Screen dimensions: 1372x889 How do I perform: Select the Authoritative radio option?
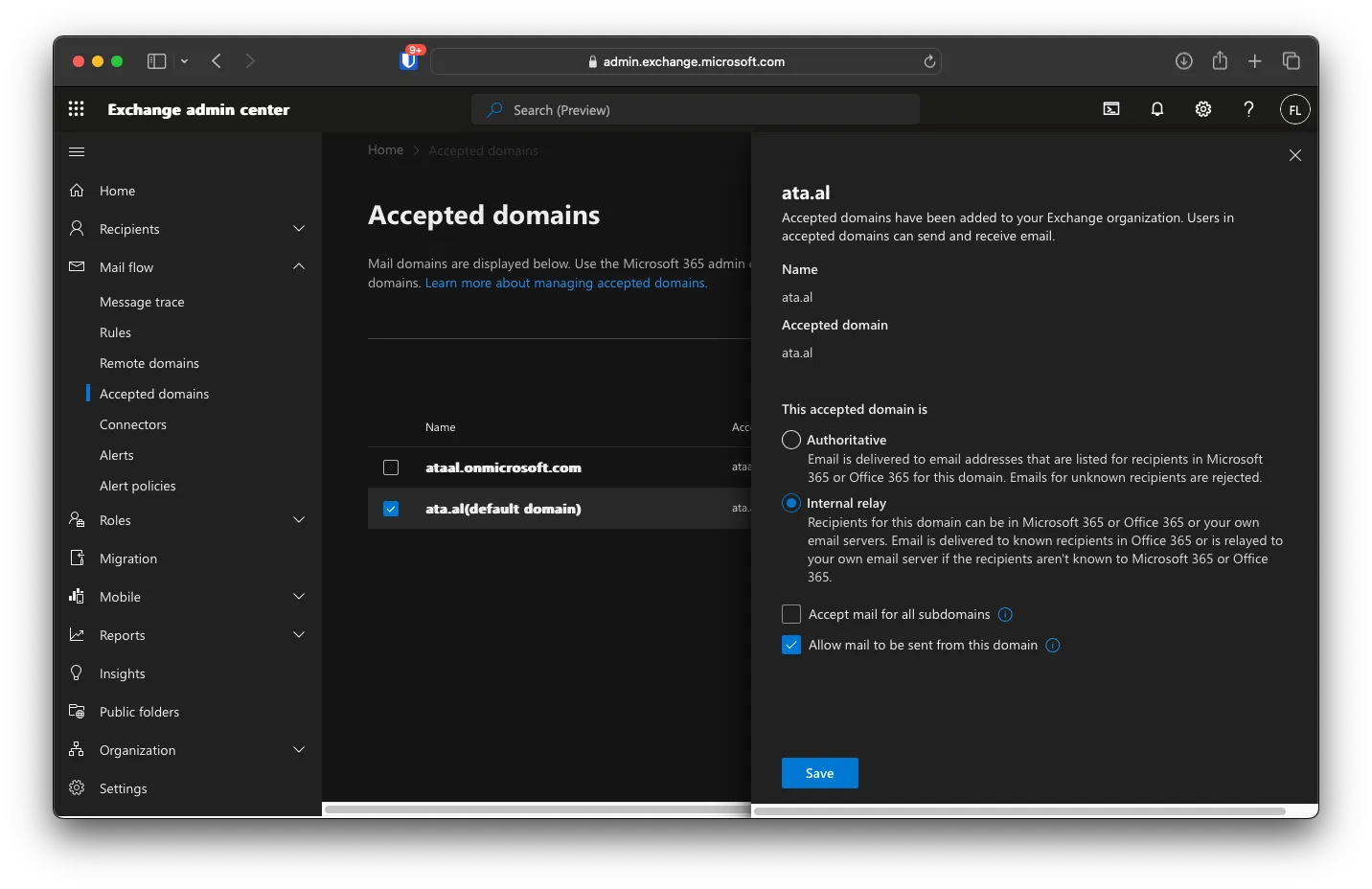tap(791, 440)
